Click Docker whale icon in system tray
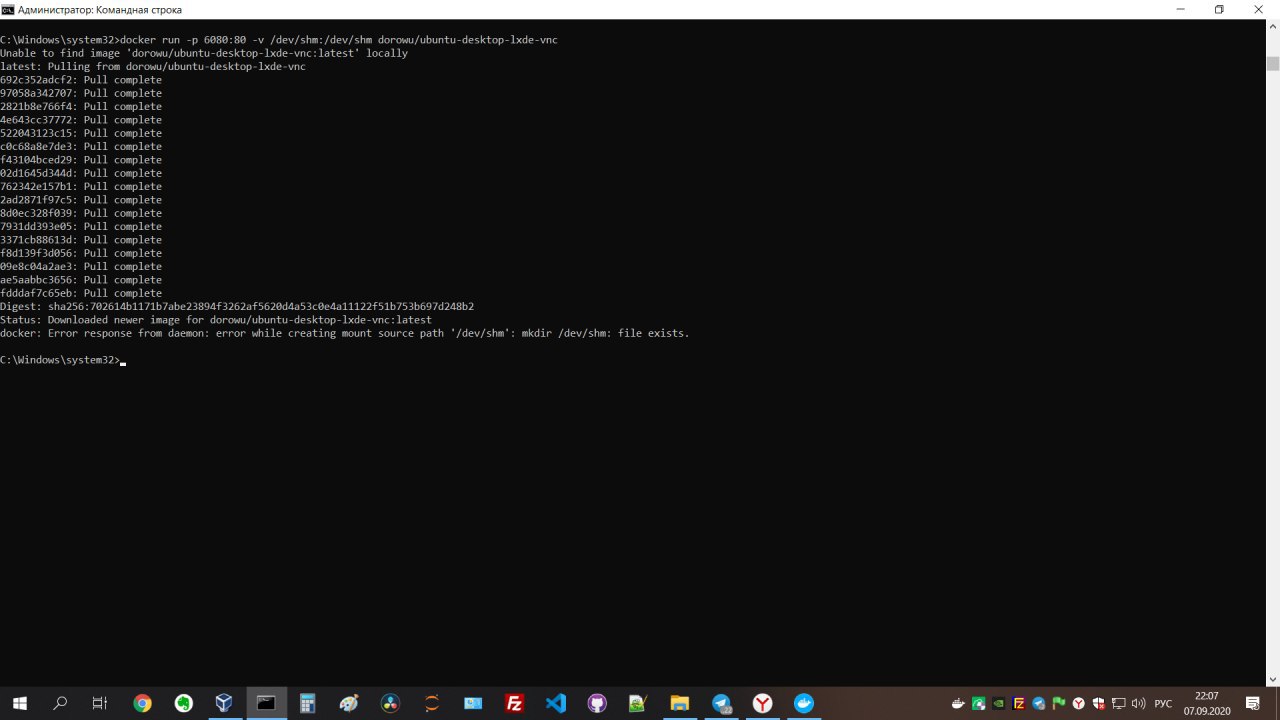This screenshot has width=1280, height=720. coord(958,703)
